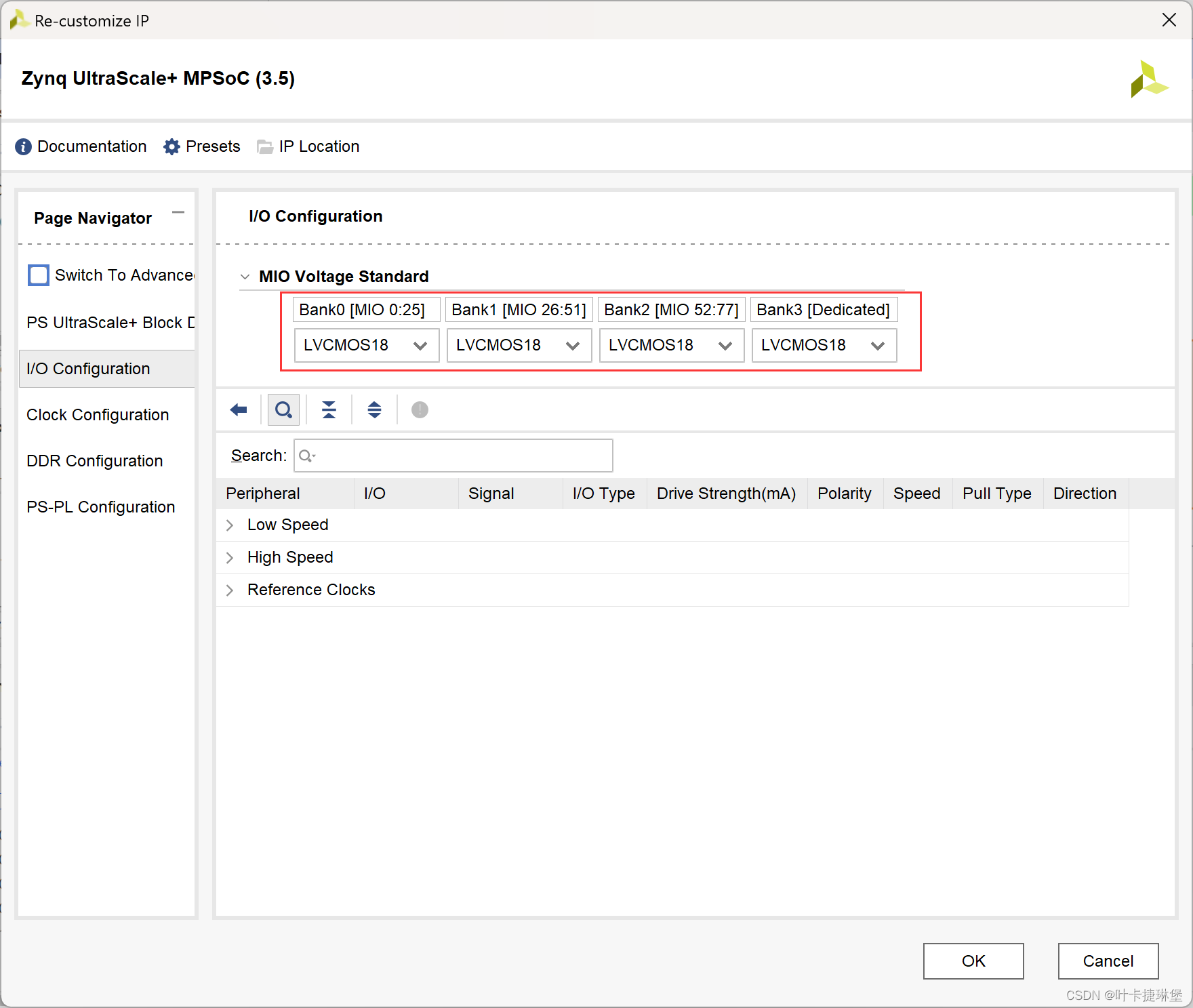Viewport: 1193px width, 1008px height.
Task: Click the Signal column header
Action: pos(511,493)
